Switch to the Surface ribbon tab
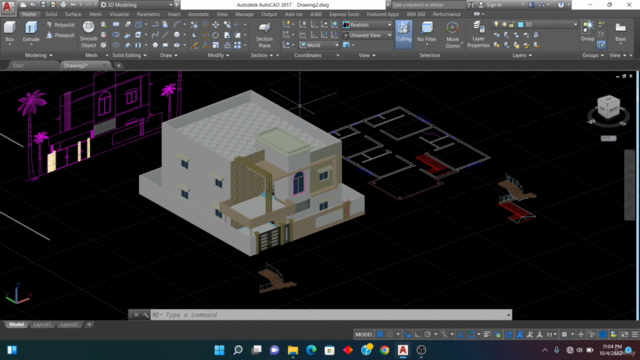640x360 pixels. (73, 14)
